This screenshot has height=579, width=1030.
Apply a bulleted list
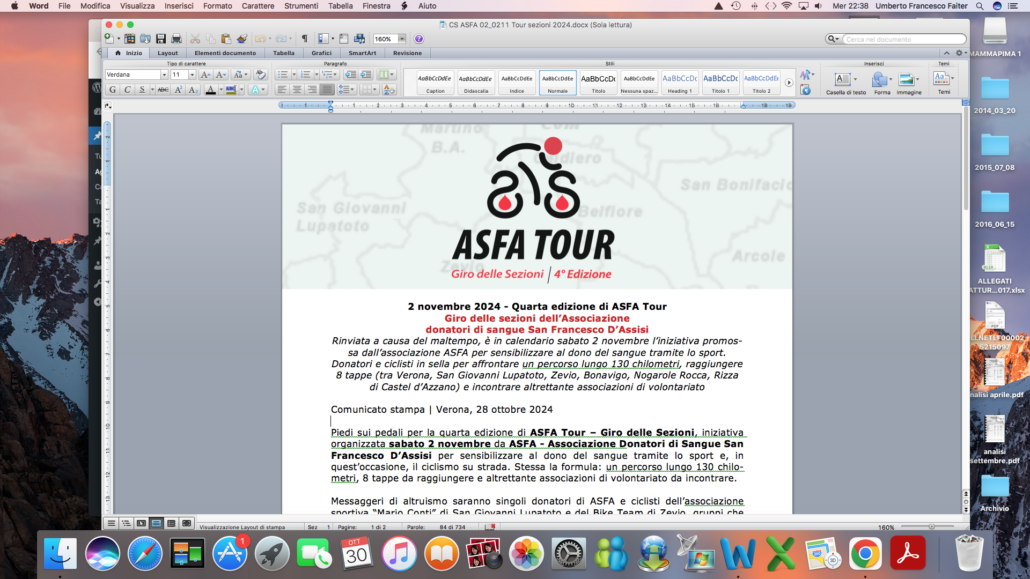pos(282,75)
